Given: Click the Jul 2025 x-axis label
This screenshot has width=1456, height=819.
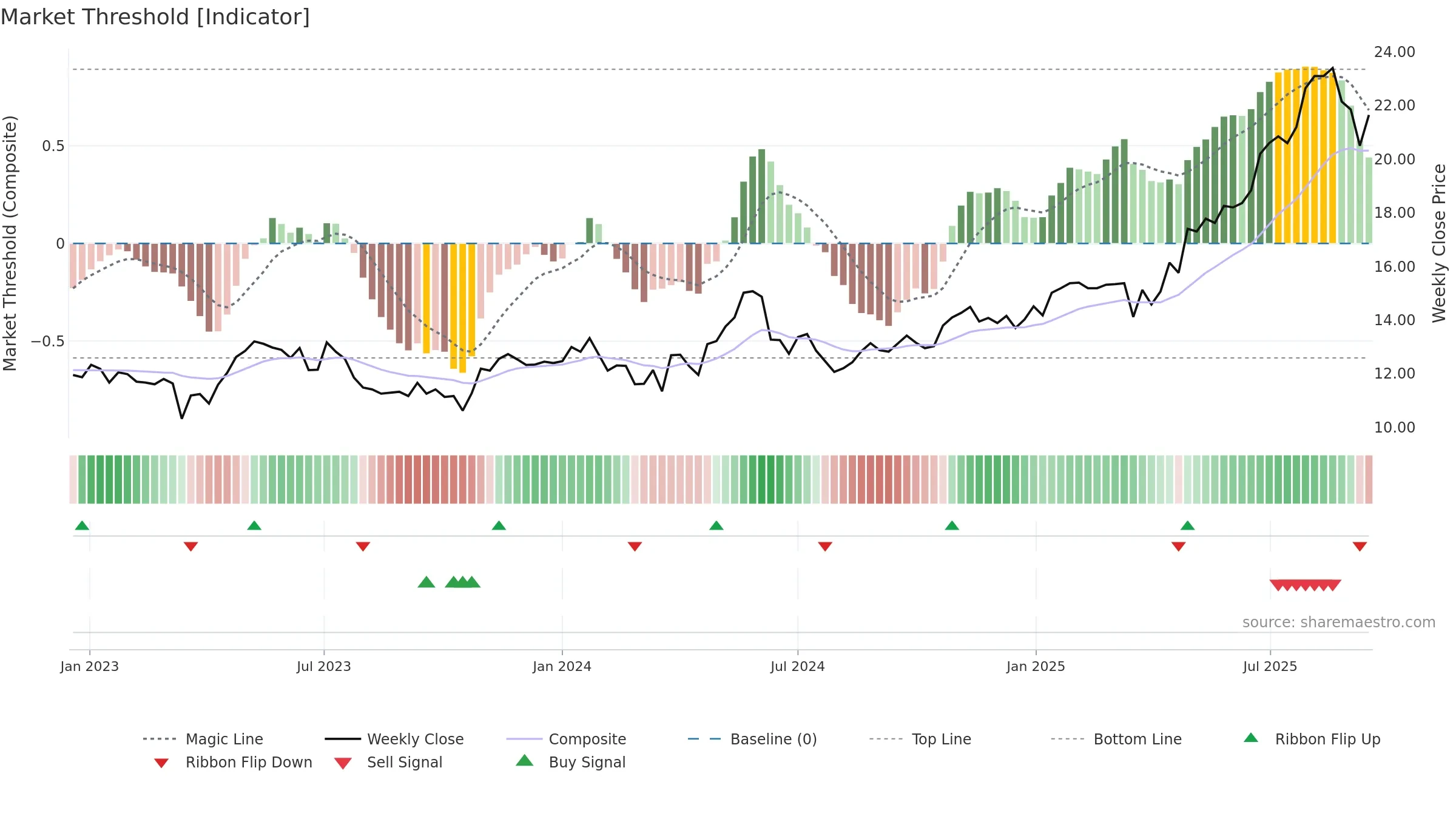Looking at the screenshot, I should click(1270, 666).
